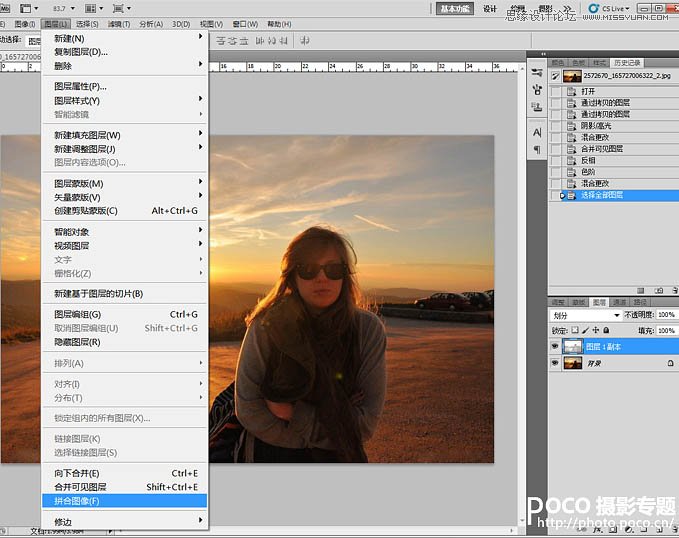The width and height of the screenshot is (679, 538).
Task: Click the lock all padlock icon
Action: [604, 329]
